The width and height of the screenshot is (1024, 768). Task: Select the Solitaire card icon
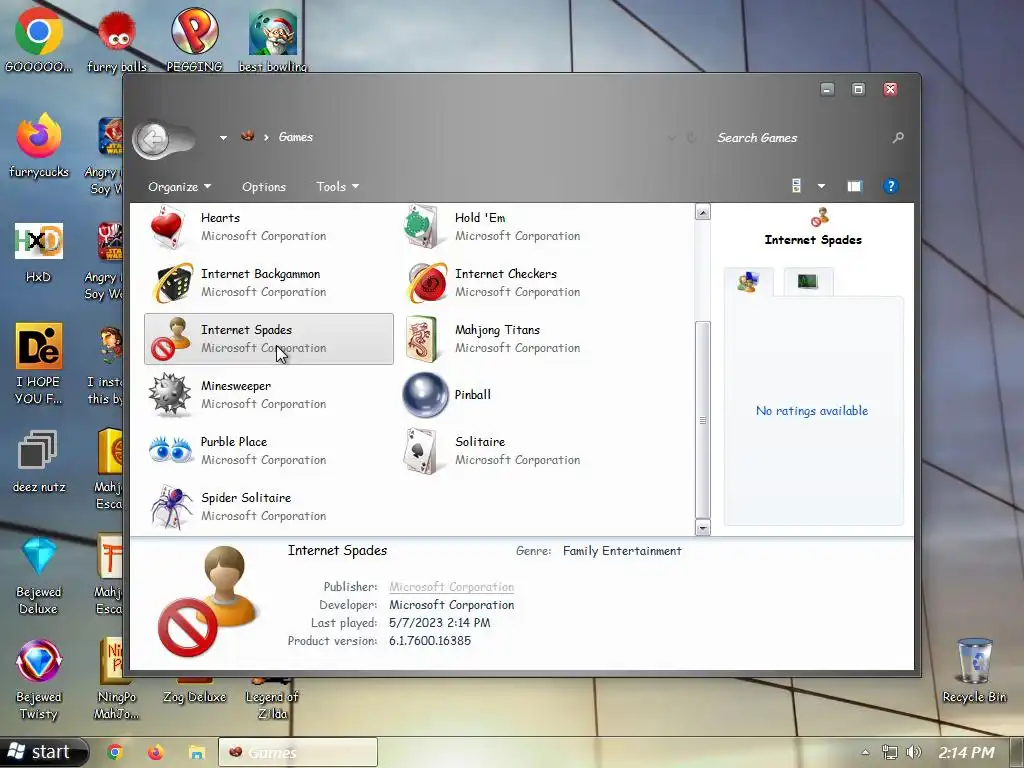(421, 451)
